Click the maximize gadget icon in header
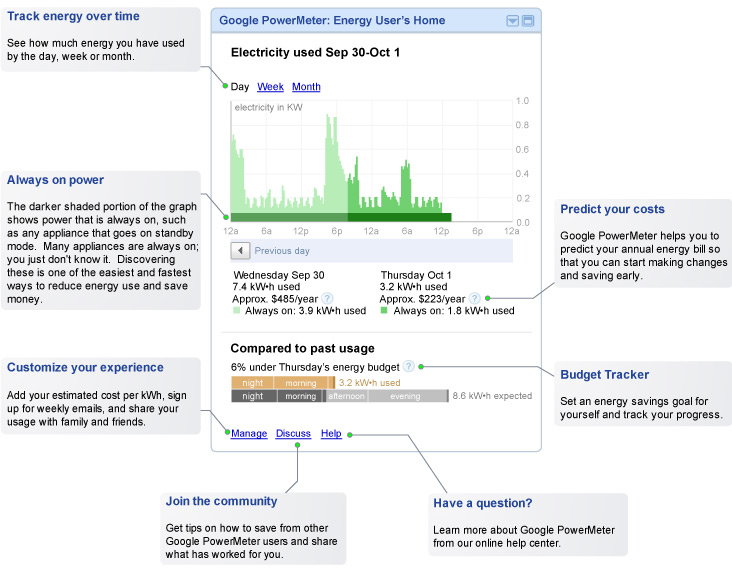The image size is (732, 568). [x=528, y=21]
